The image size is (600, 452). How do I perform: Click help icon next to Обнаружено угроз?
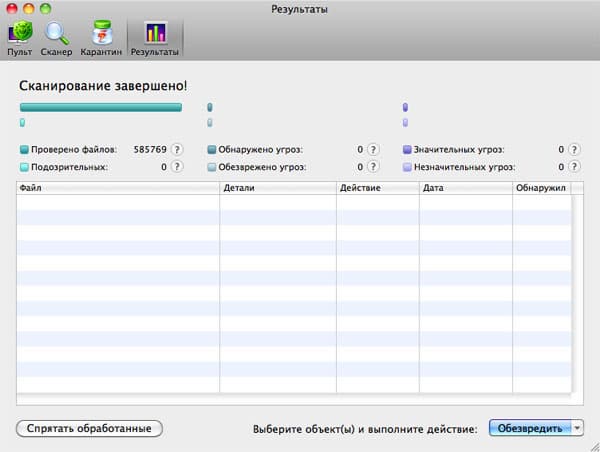pyautogui.click(x=373, y=150)
